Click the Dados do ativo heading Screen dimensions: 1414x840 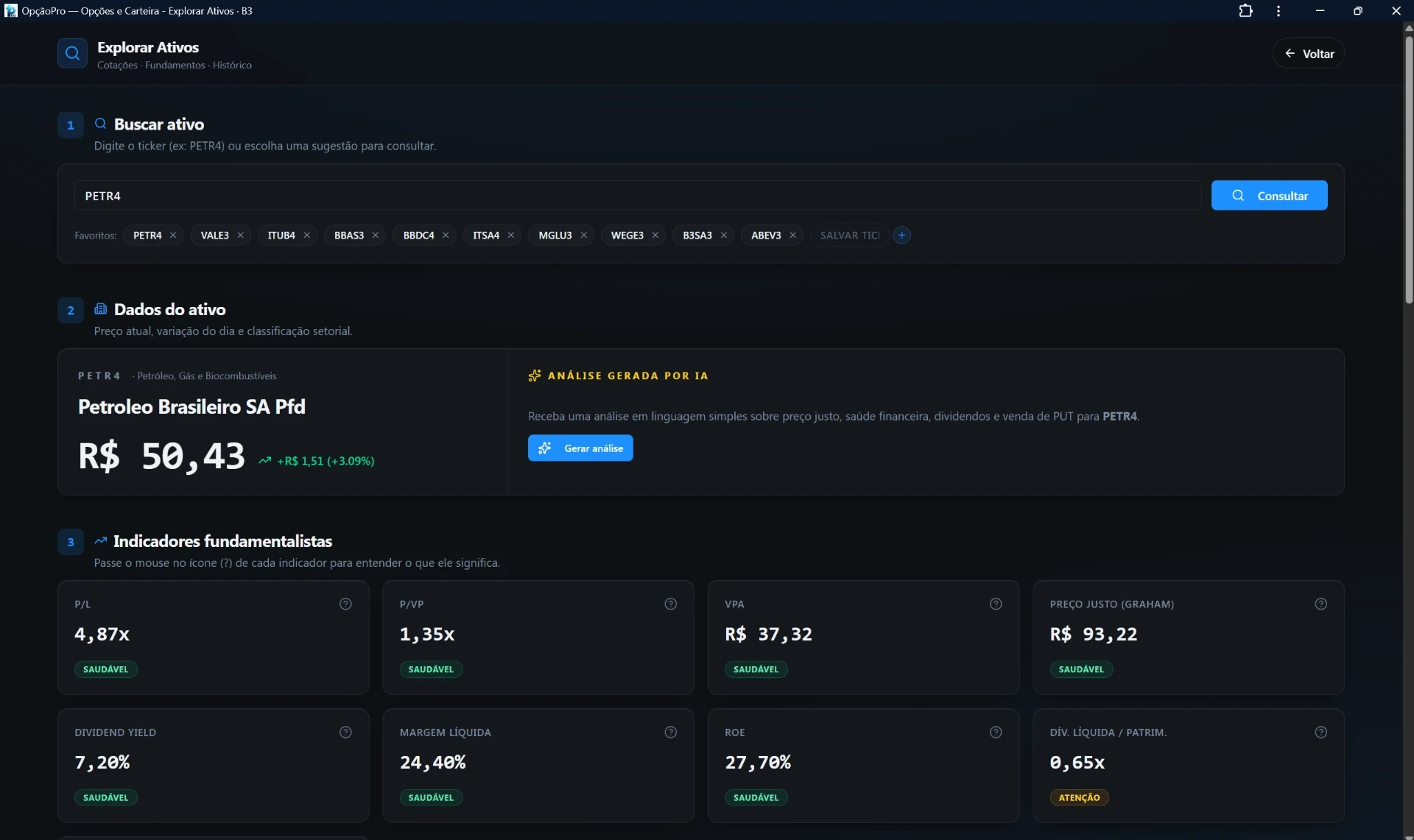169,310
